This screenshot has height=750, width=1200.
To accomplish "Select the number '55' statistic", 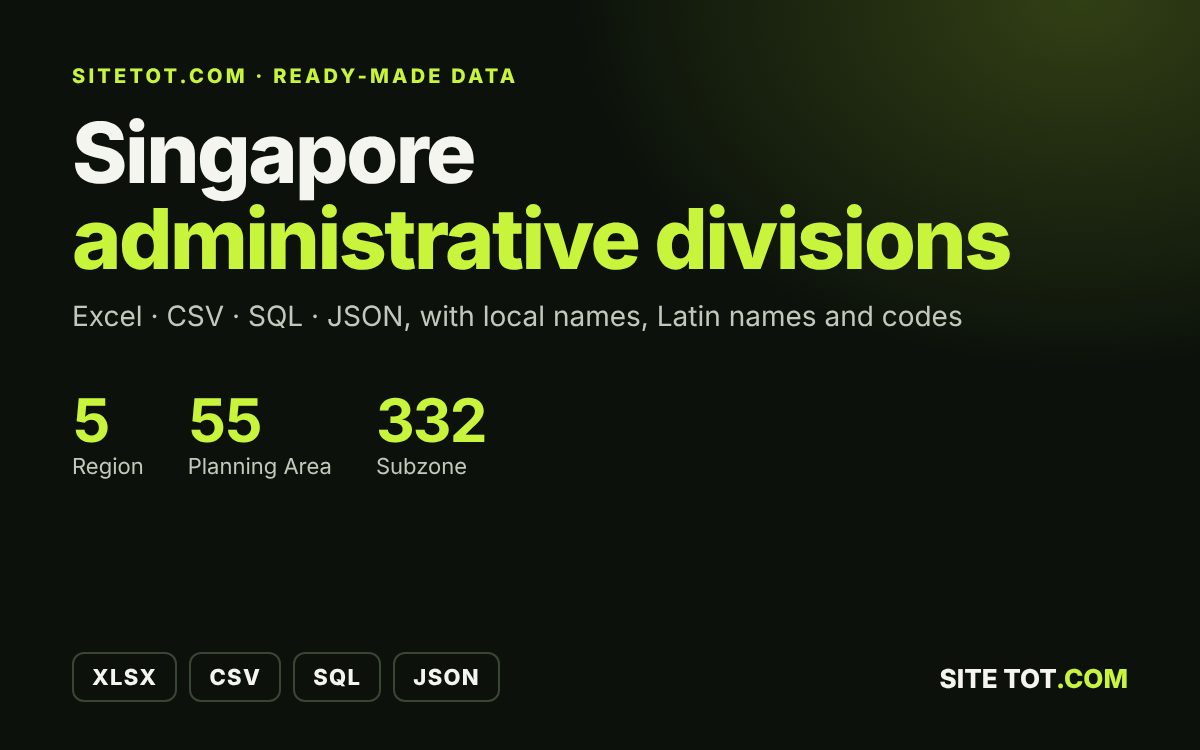I will point(225,420).
